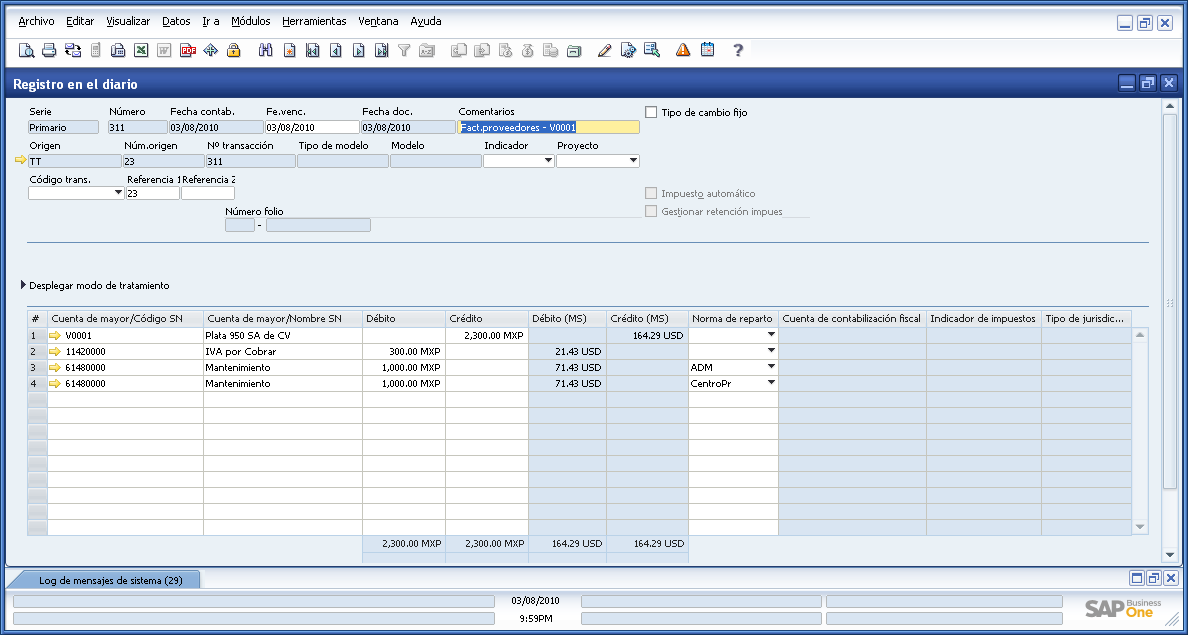Click the Comentarios input field
The width and height of the screenshot is (1188, 635).
[x=545, y=127]
